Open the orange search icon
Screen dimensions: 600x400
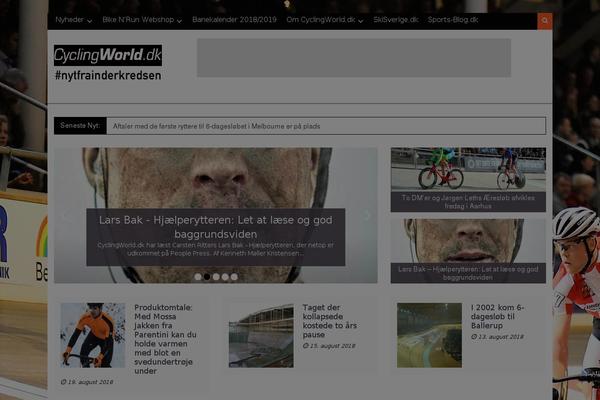pos(545,21)
